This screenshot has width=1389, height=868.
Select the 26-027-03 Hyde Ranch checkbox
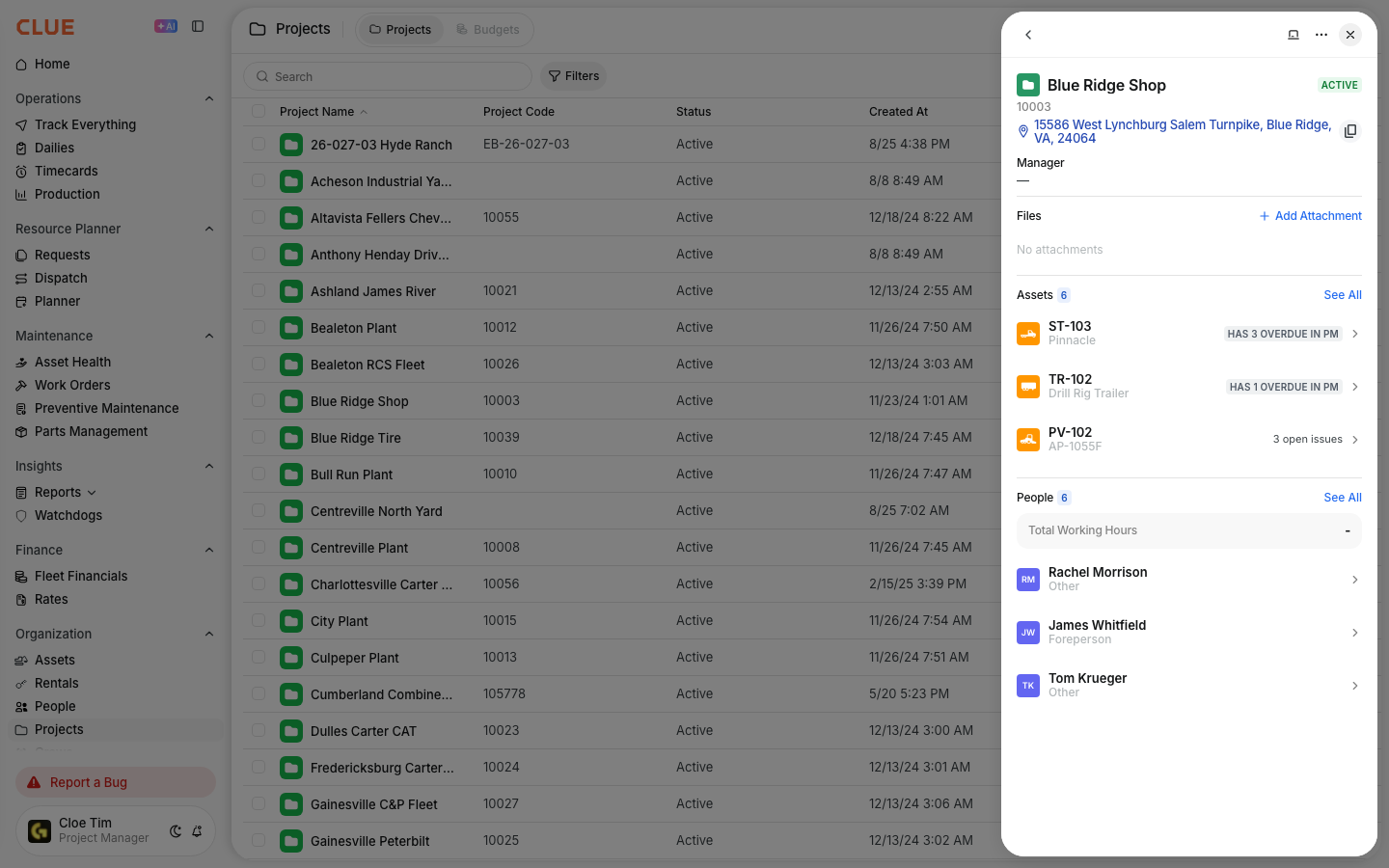(259, 144)
